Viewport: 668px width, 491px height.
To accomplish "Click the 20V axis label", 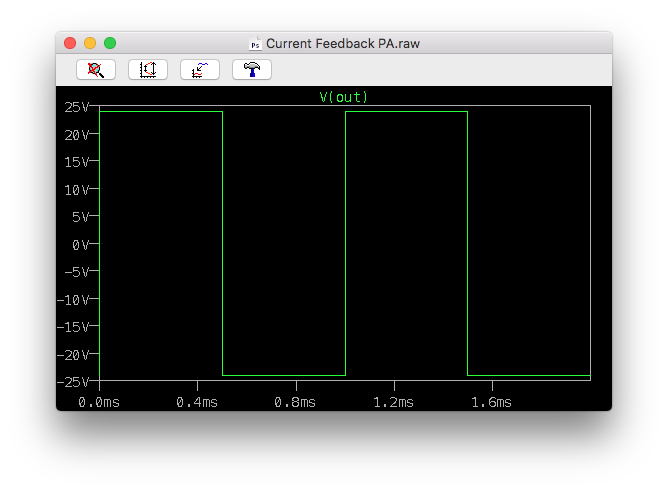I will tap(77, 135).
